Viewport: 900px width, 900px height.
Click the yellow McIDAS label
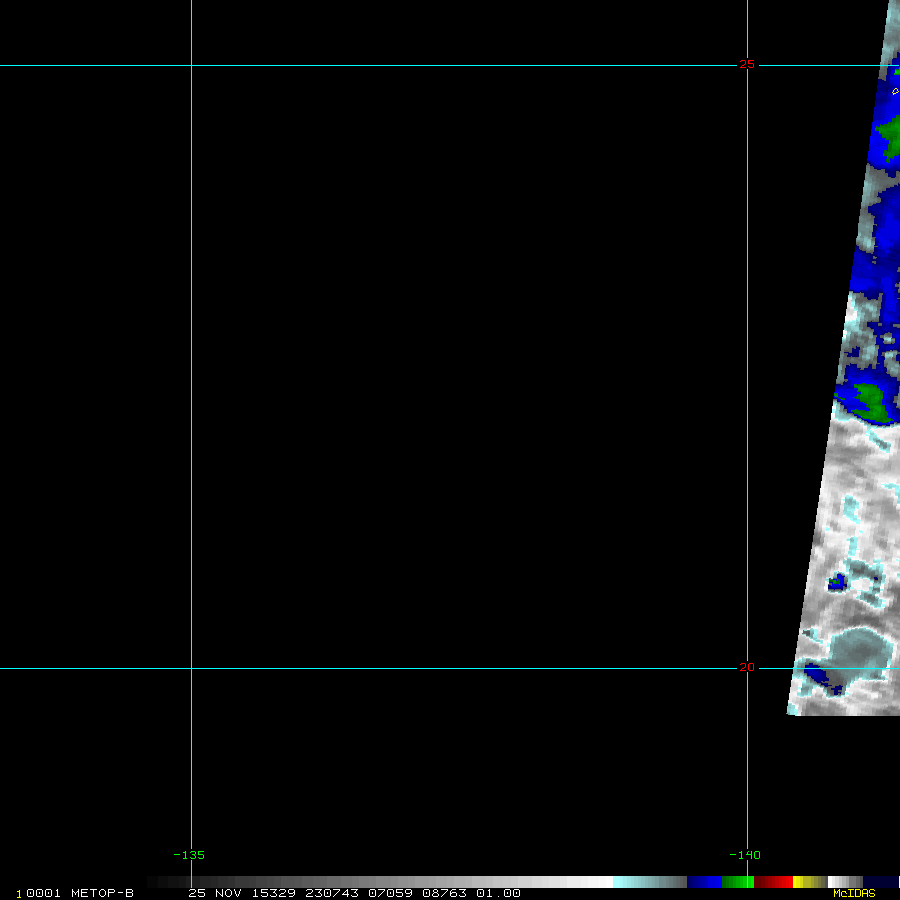(x=854, y=893)
